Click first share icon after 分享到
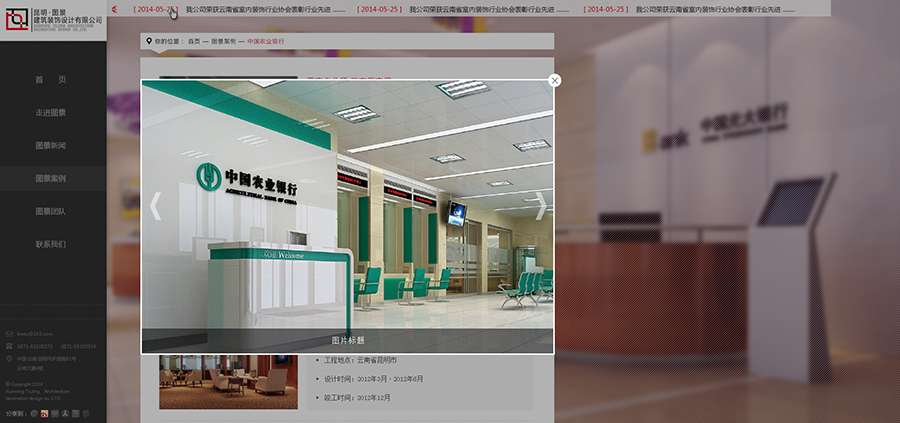The image size is (900, 423). [34, 413]
